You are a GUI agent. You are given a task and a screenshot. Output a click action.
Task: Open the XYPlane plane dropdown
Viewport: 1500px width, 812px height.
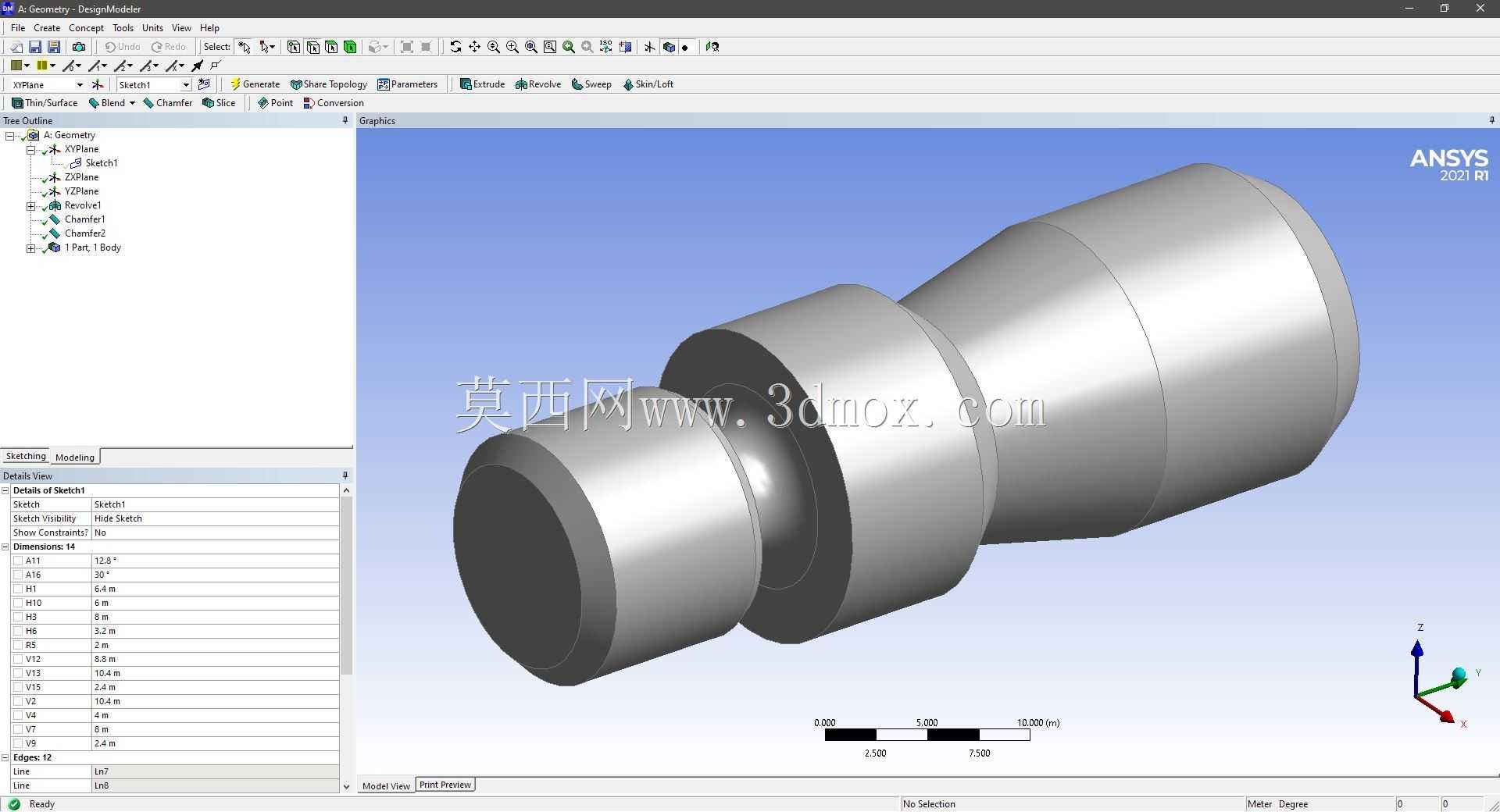[x=79, y=84]
